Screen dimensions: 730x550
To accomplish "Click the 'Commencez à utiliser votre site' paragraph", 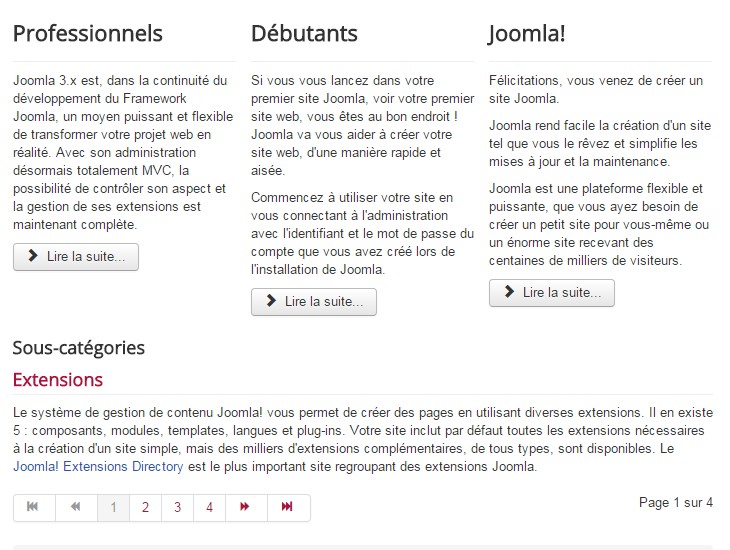I will (x=362, y=233).
